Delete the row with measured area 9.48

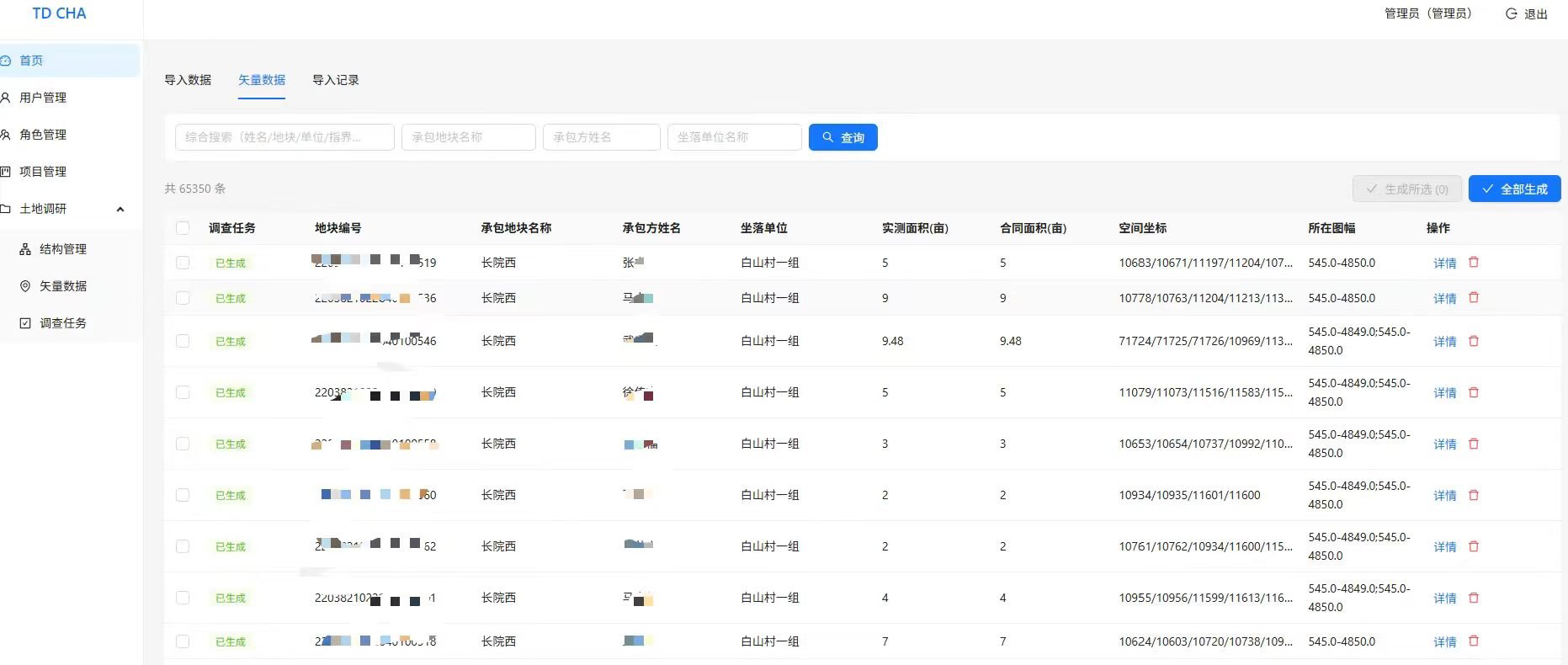[x=1474, y=341]
